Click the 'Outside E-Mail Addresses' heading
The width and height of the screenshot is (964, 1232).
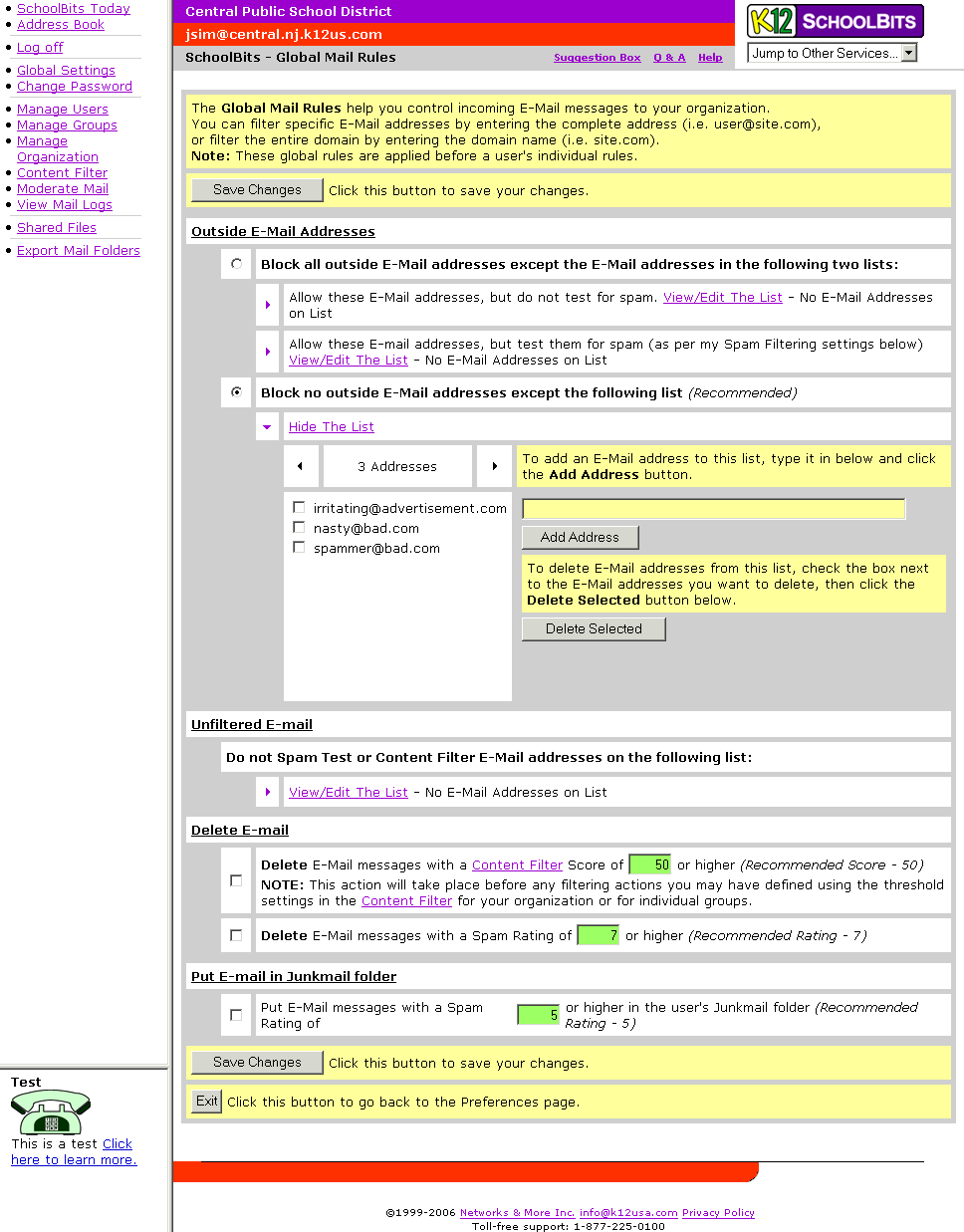283,231
